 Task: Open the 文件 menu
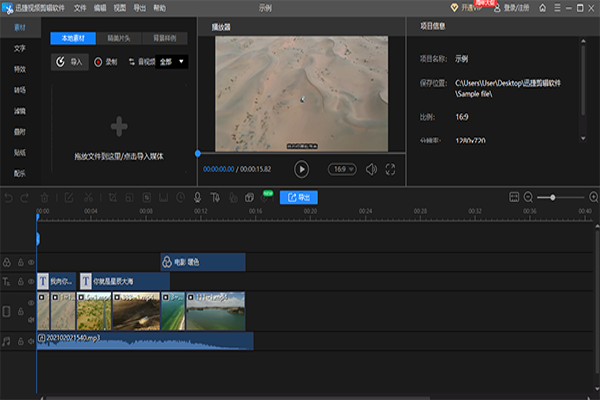coord(80,6)
